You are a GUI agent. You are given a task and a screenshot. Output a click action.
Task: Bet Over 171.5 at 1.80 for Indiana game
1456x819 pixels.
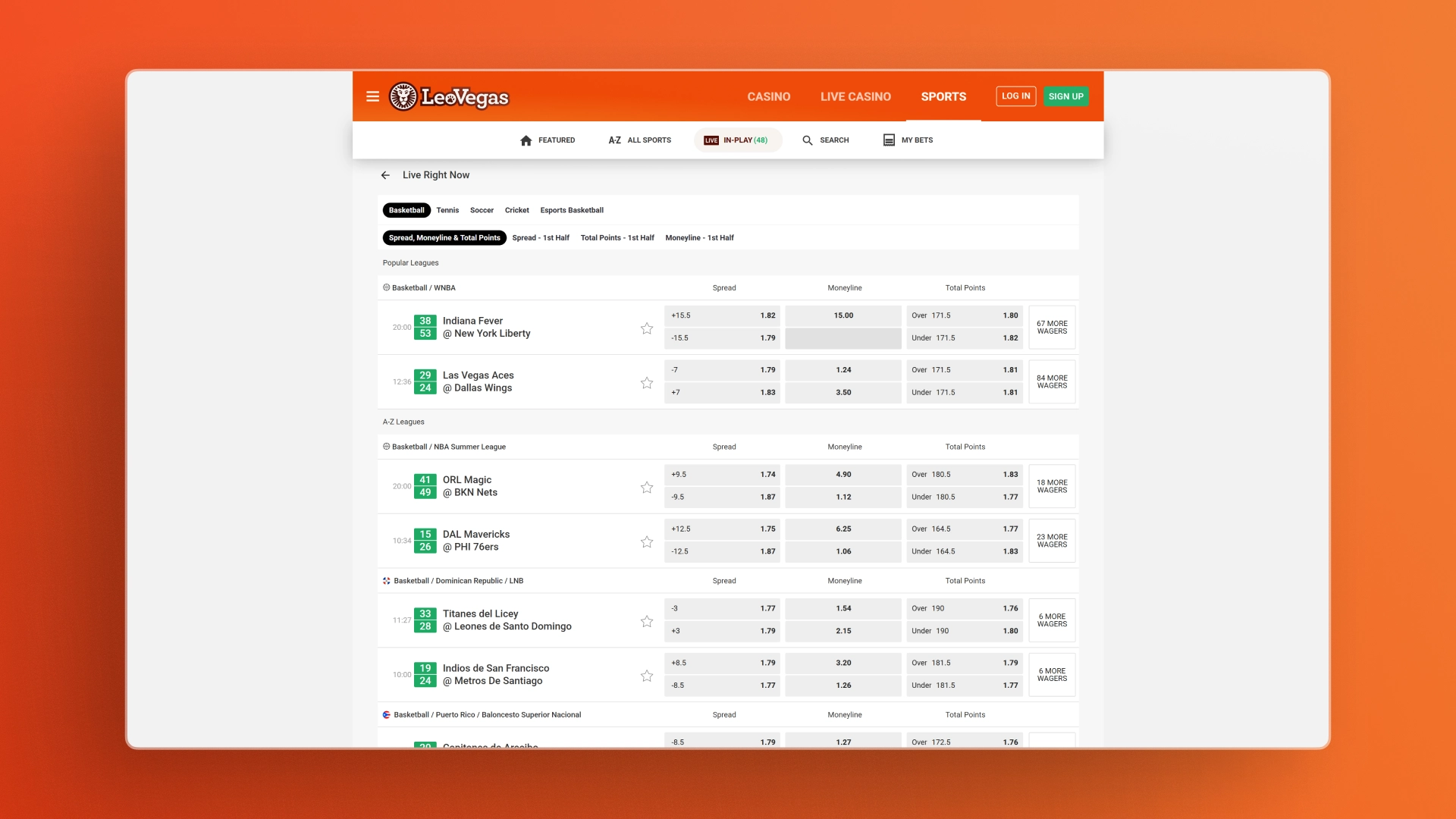click(965, 315)
